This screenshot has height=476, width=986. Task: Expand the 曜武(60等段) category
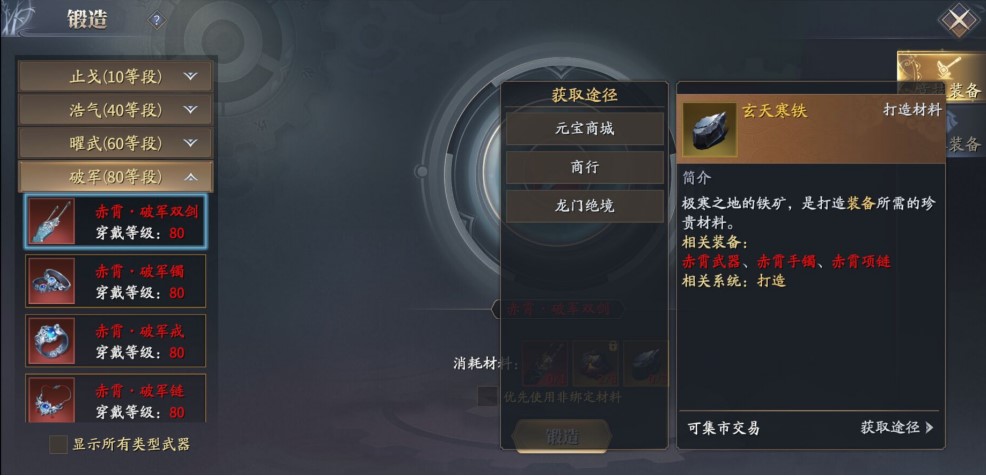(116, 143)
